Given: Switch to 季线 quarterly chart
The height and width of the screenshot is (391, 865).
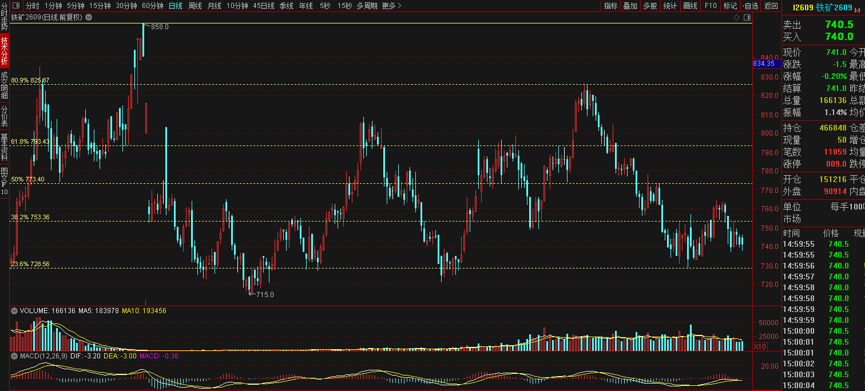Looking at the screenshot, I should tap(286, 6).
